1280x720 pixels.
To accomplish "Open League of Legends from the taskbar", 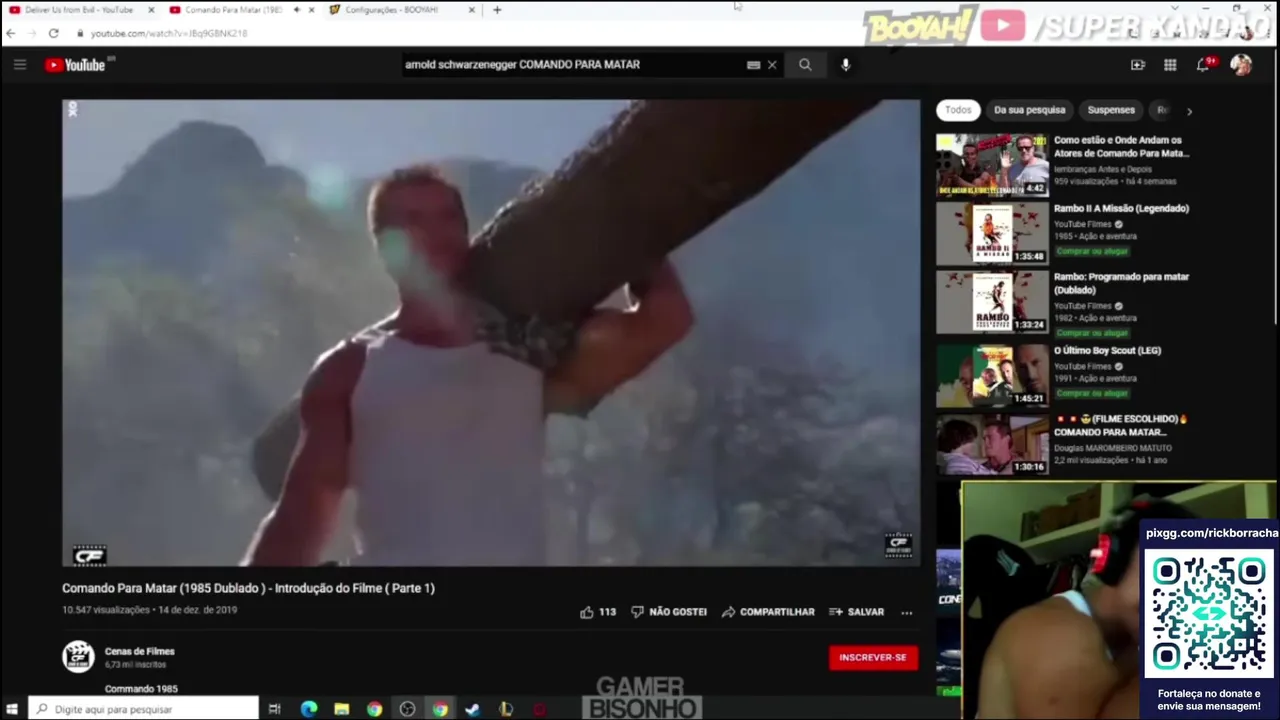I will [x=506, y=709].
